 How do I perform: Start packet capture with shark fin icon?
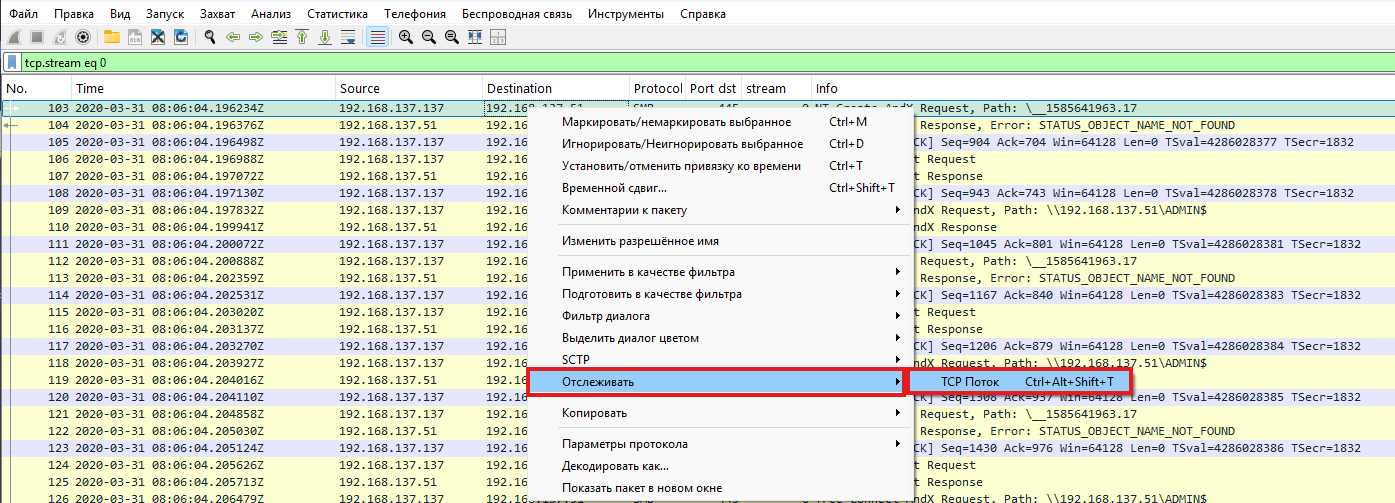(x=13, y=37)
